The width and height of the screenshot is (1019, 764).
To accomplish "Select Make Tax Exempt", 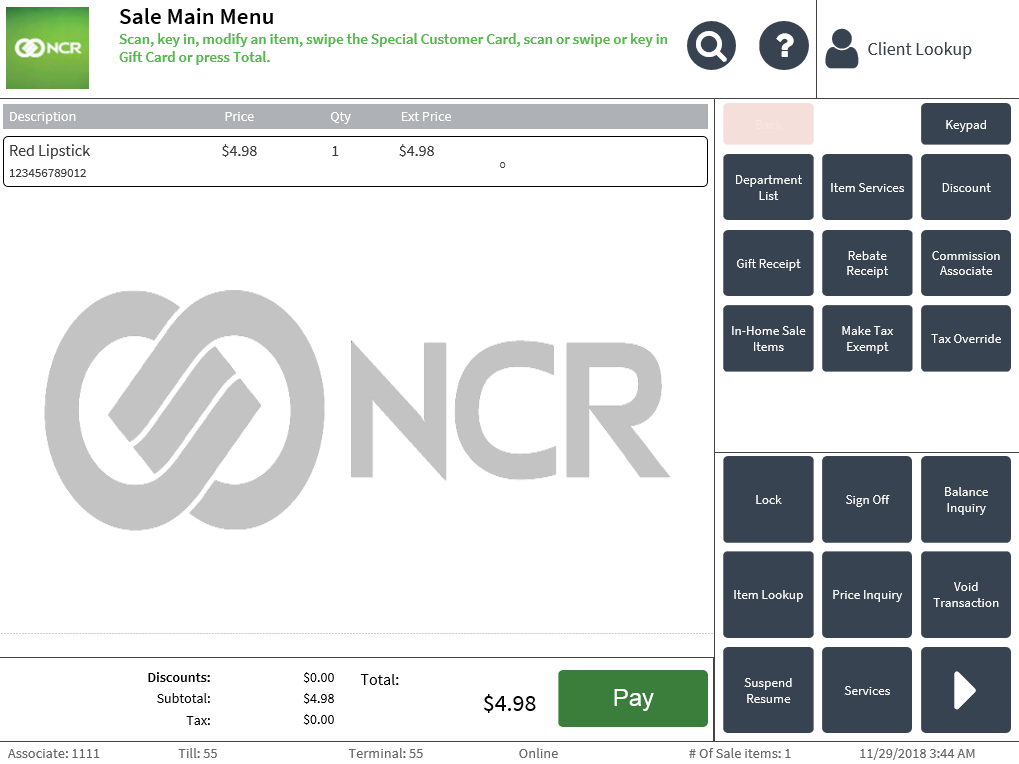I will point(866,338).
